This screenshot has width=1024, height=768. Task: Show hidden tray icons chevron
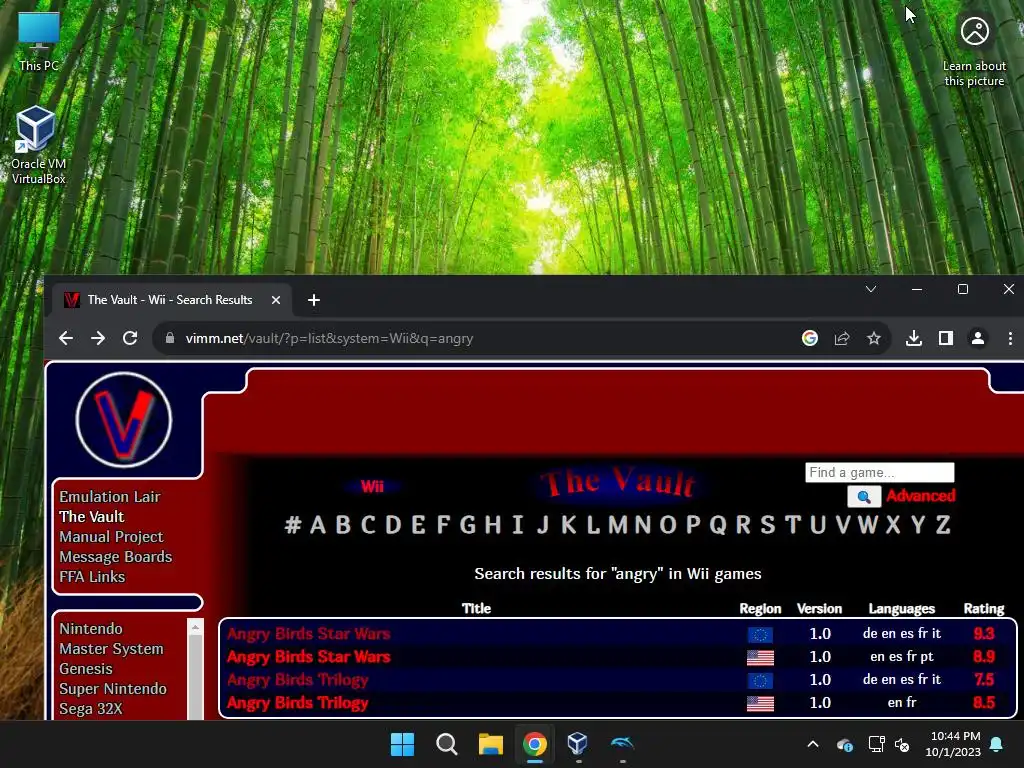812,744
